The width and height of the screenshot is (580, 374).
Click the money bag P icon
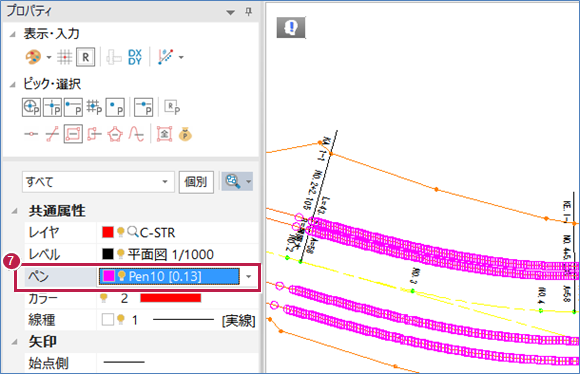point(185,134)
